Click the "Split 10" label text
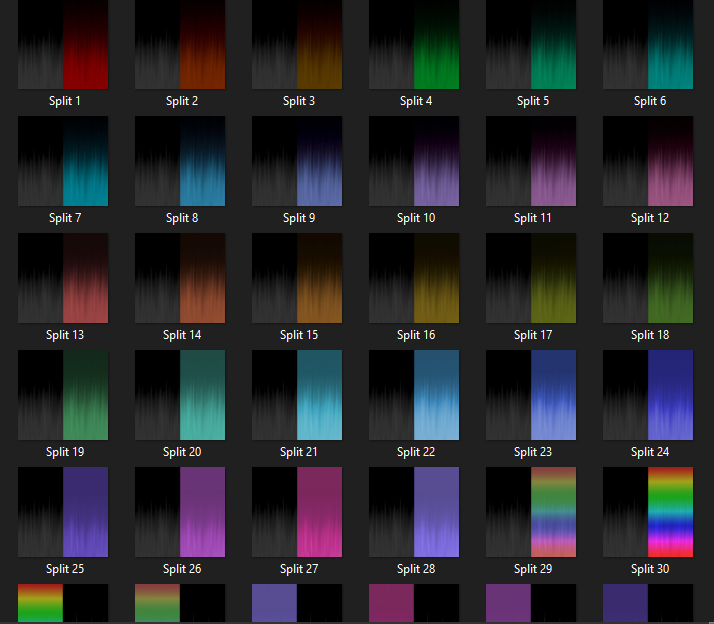 (x=416, y=218)
